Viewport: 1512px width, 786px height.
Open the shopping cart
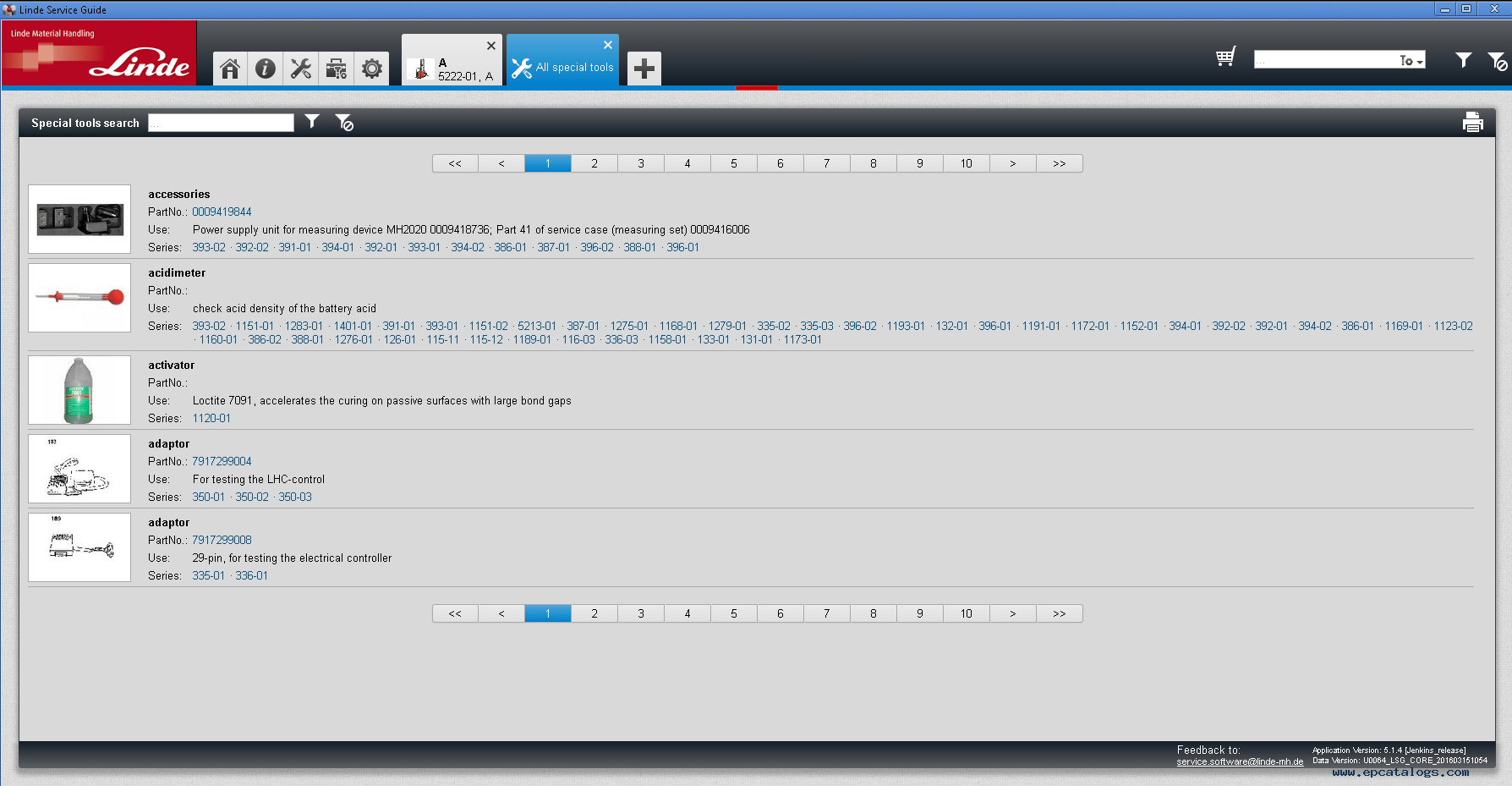point(1225,57)
